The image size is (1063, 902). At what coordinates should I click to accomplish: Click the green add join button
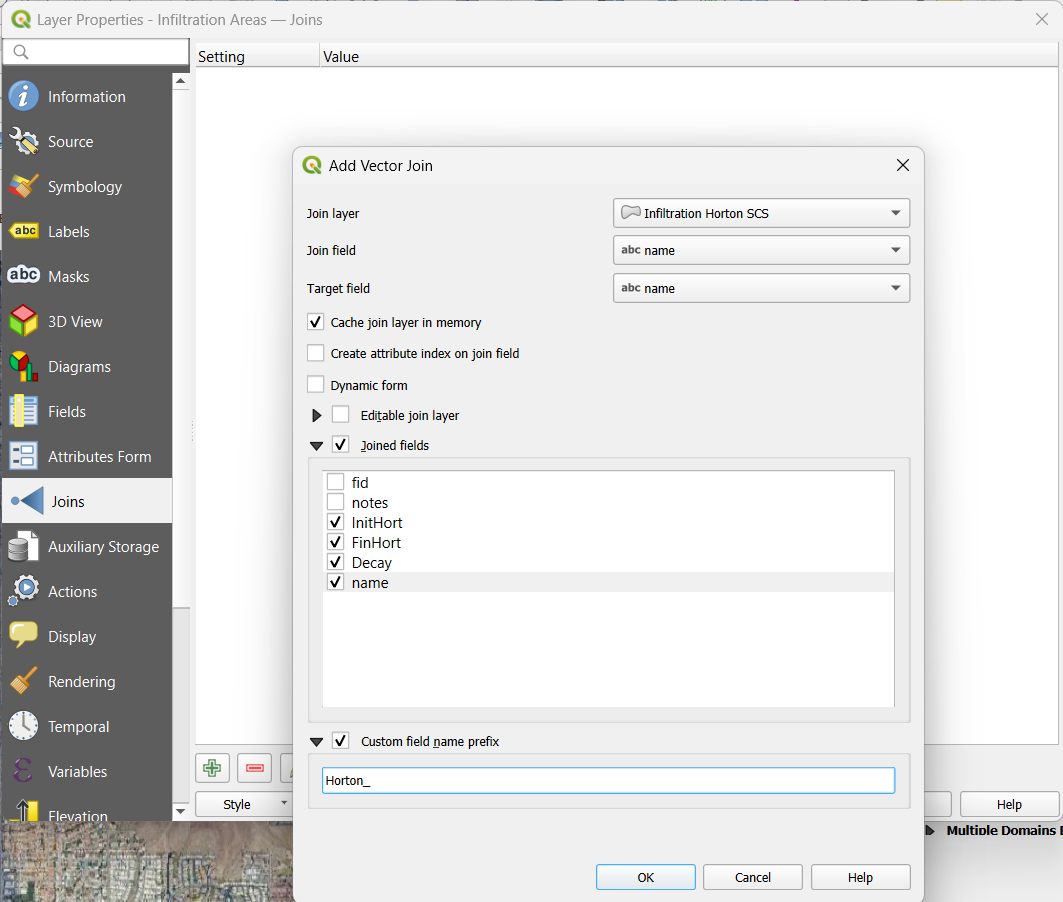point(212,768)
